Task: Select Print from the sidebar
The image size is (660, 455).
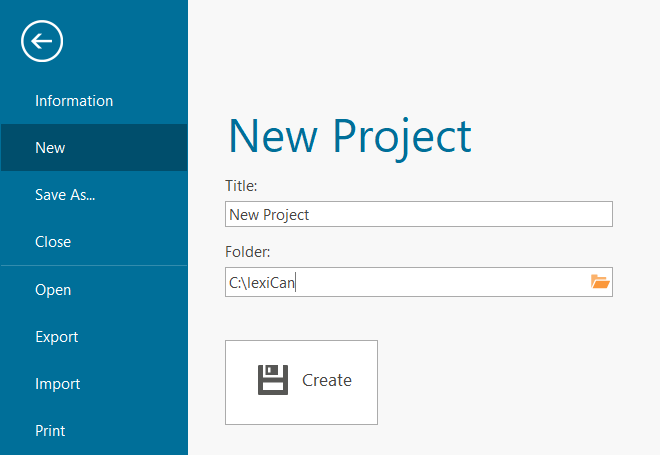Action: [50, 431]
